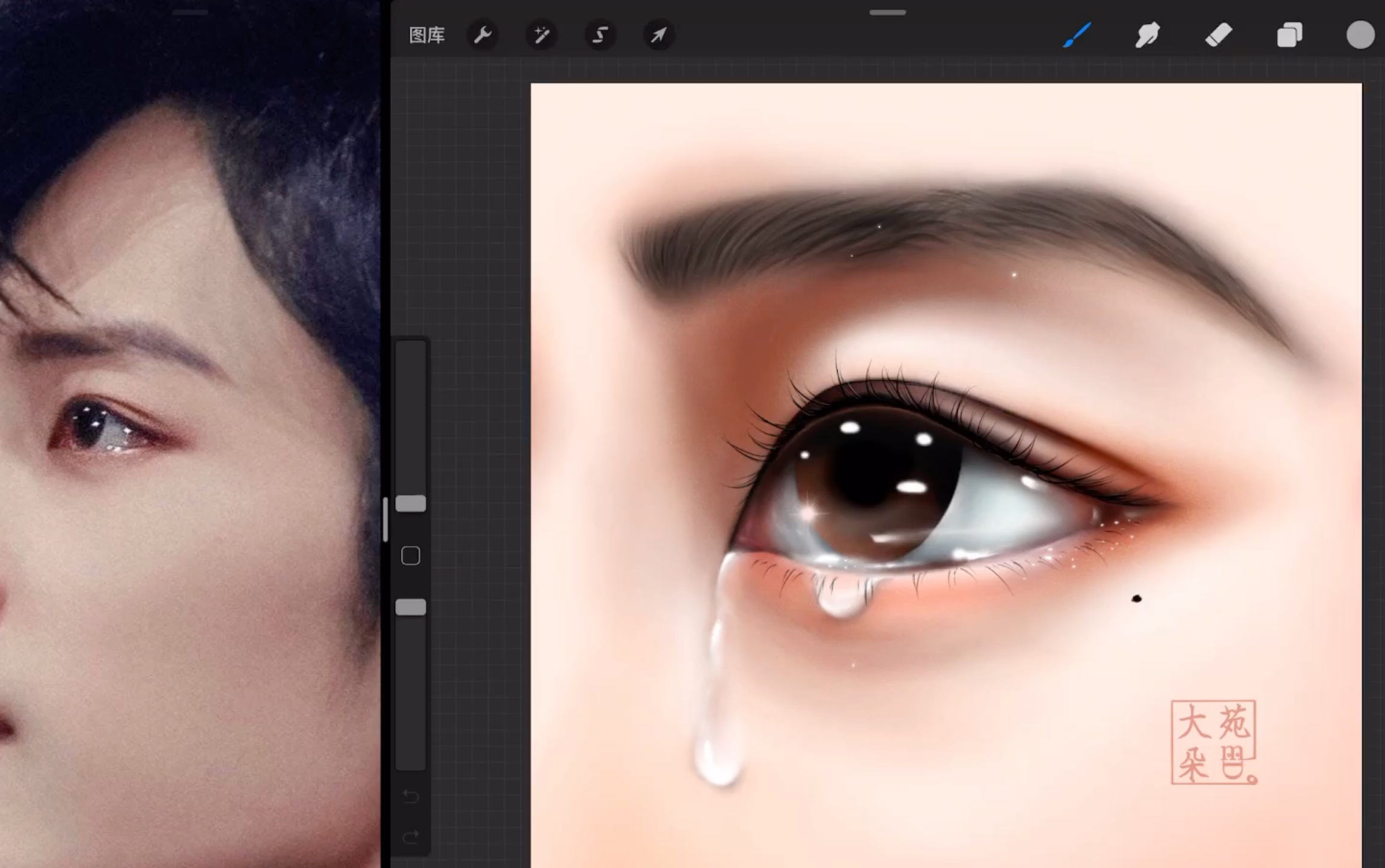Select the Eraser tool
The height and width of the screenshot is (868, 1385).
tap(1218, 35)
